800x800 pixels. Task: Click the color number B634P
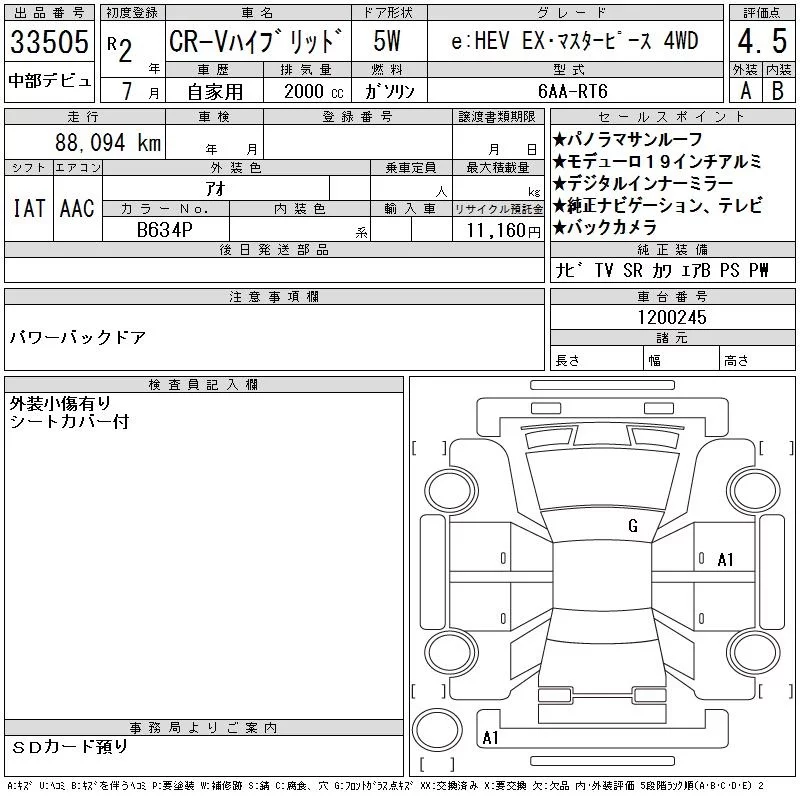165,230
